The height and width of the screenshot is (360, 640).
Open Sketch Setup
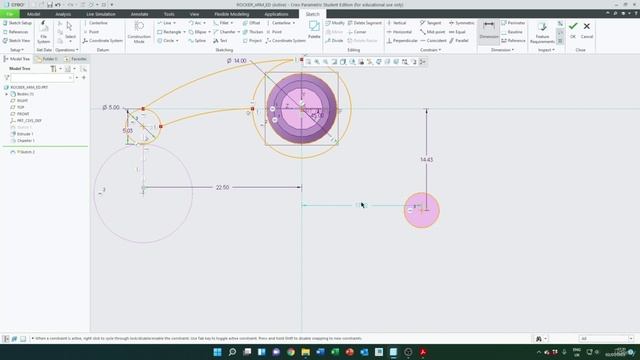point(17,23)
